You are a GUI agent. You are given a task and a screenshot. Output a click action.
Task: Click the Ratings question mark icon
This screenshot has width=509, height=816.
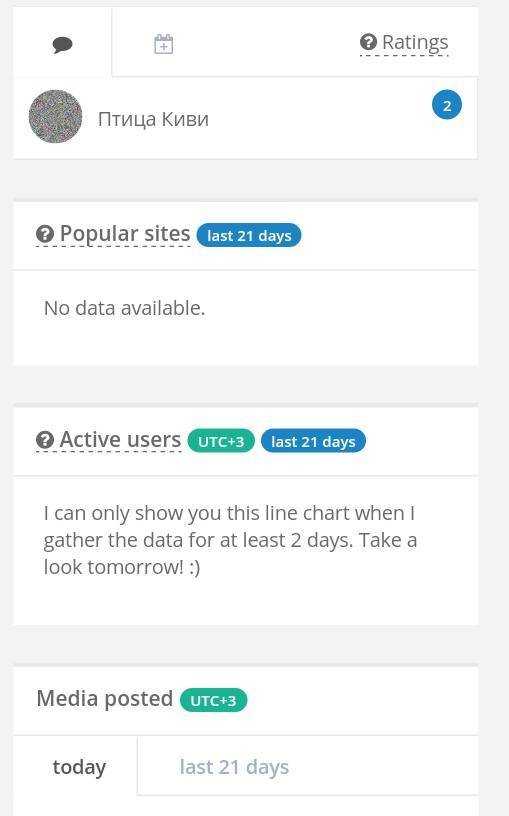point(368,42)
